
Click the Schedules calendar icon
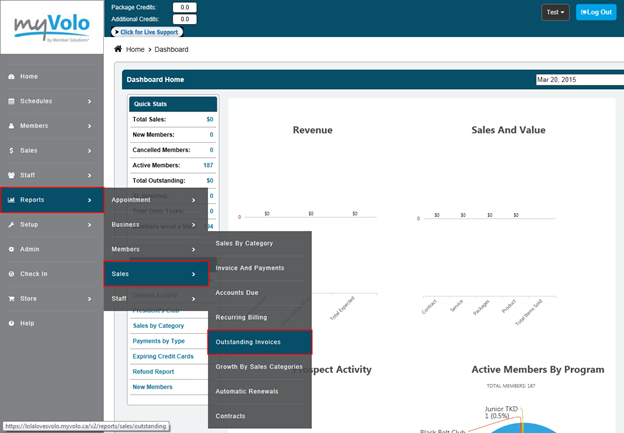[10, 101]
